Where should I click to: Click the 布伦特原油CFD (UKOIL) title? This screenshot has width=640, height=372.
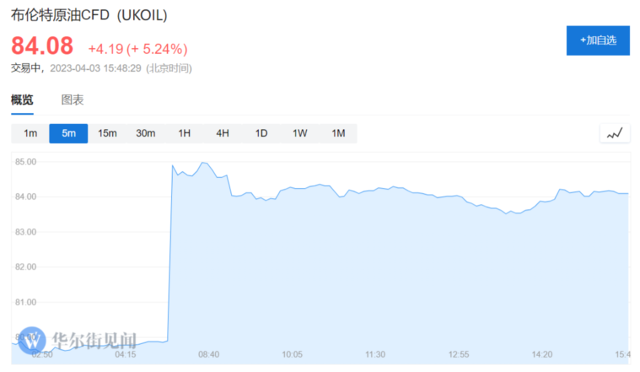point(89,15)
